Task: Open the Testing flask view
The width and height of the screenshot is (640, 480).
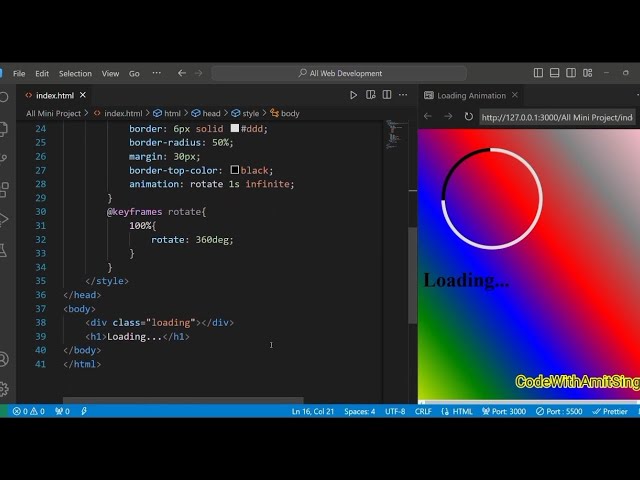Action: click(4, 250)
